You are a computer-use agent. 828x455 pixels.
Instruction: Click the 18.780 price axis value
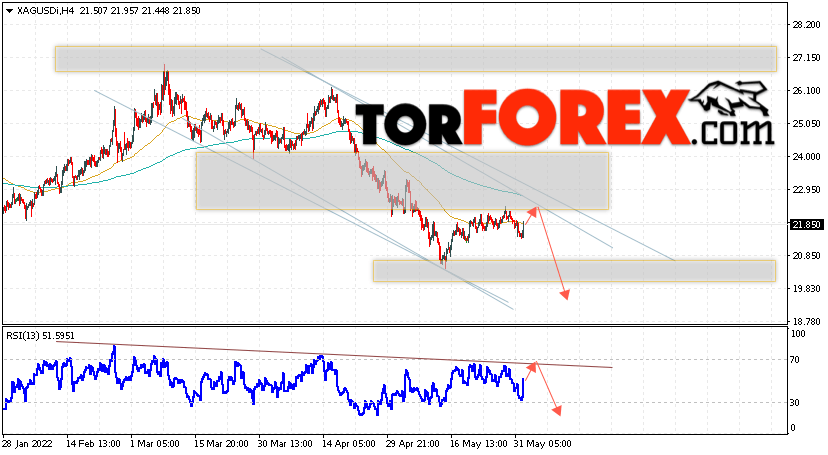tap(806, 321)
